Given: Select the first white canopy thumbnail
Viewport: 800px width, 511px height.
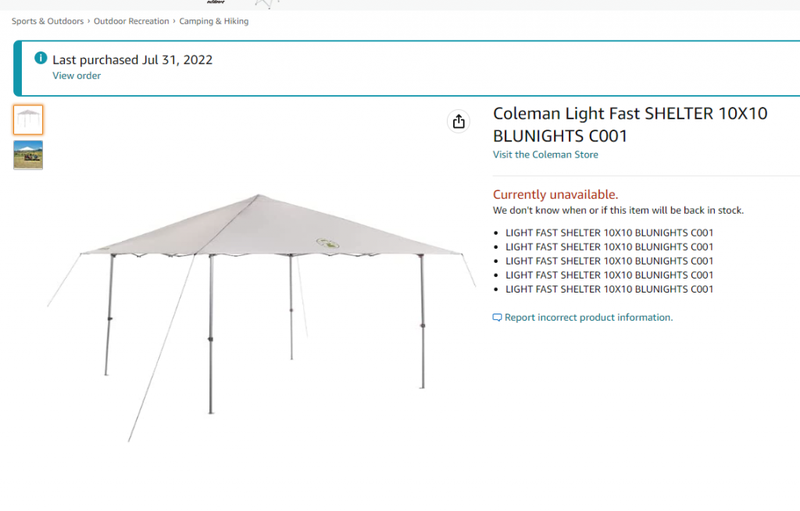Looking at the screenshot, I should click(x=28, y=120).
